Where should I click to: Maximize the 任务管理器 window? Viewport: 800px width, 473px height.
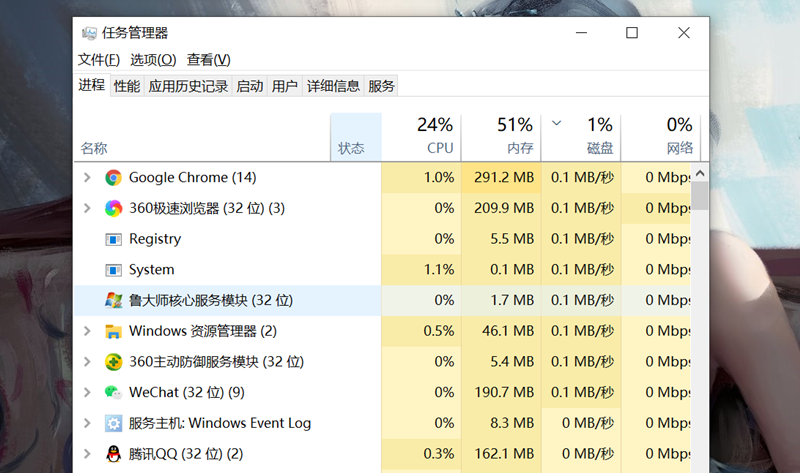(x=632, y=33)
